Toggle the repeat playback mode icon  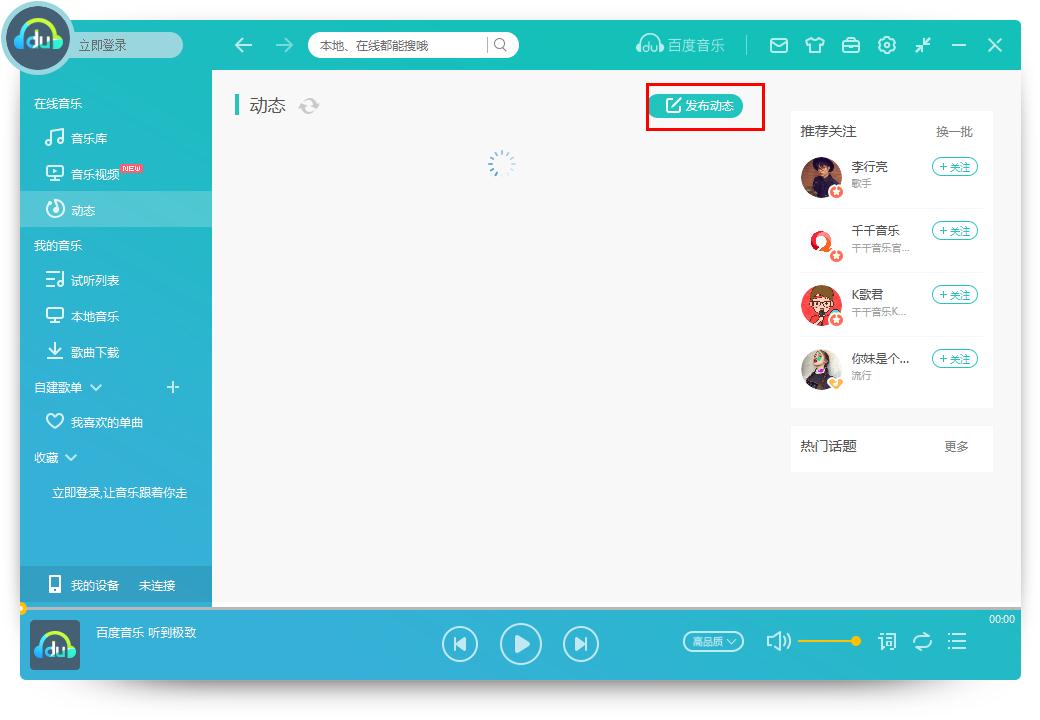921,643
